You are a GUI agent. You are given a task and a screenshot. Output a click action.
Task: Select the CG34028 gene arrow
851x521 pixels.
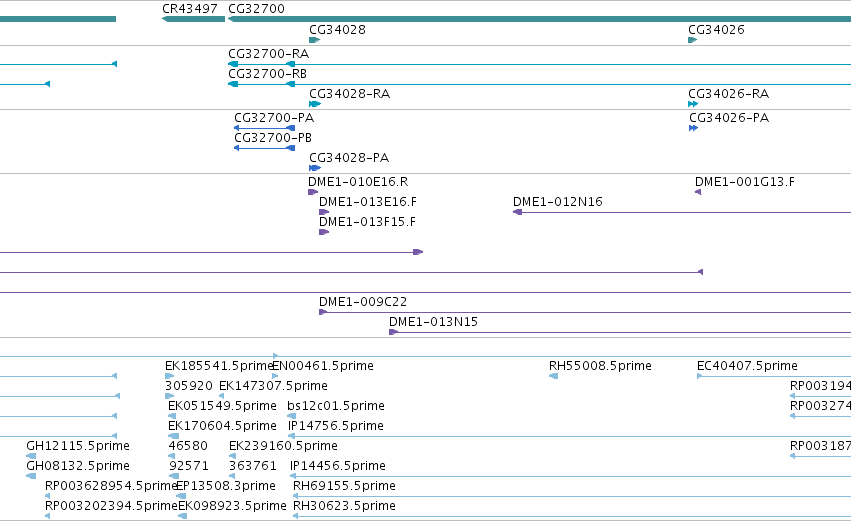(314, 40)
